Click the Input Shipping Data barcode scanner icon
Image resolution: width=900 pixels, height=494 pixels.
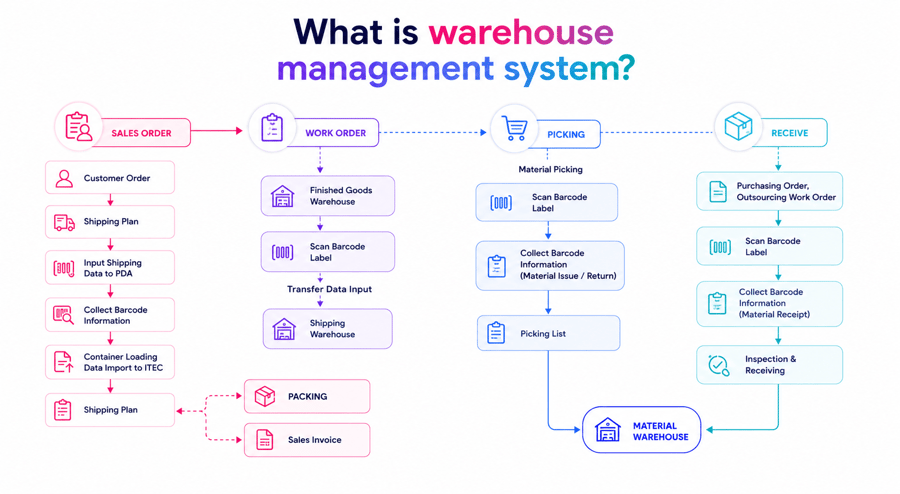click(64, 268)
